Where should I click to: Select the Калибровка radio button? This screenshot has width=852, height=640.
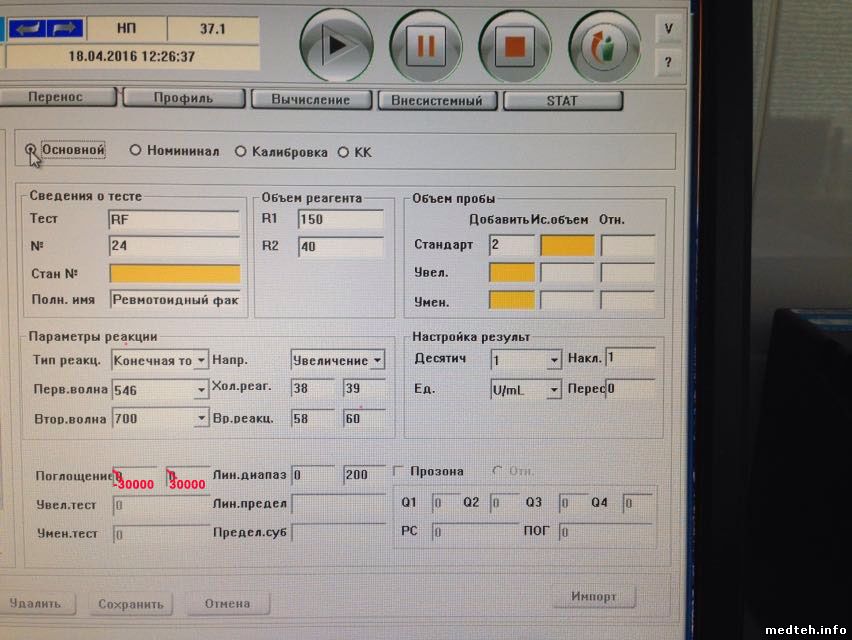[240, 152]
